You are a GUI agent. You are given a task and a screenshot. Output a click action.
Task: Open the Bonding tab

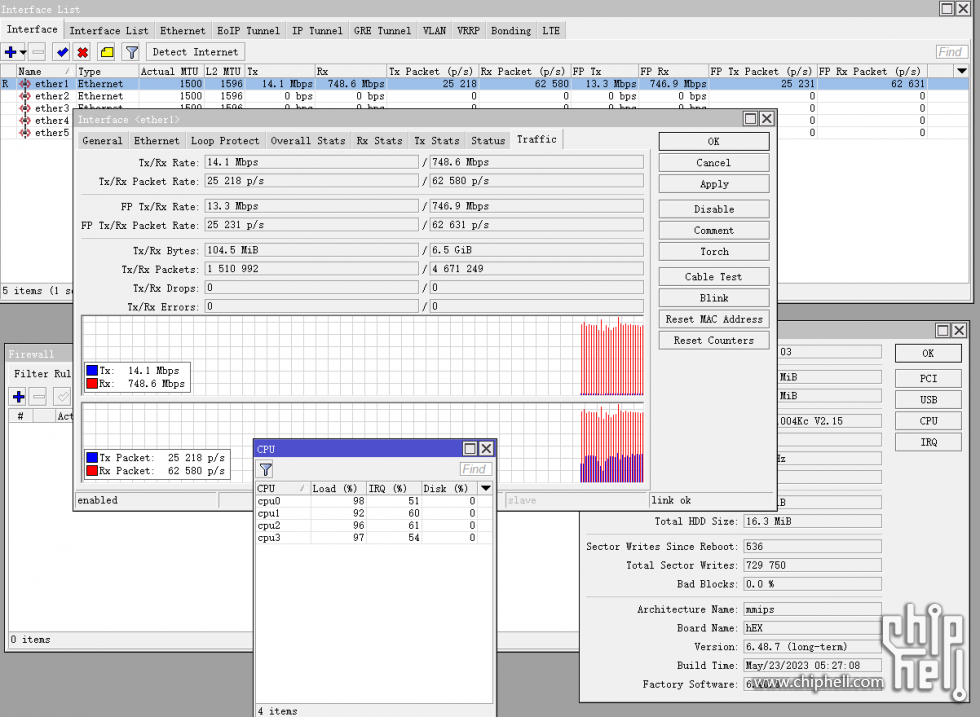511,31
